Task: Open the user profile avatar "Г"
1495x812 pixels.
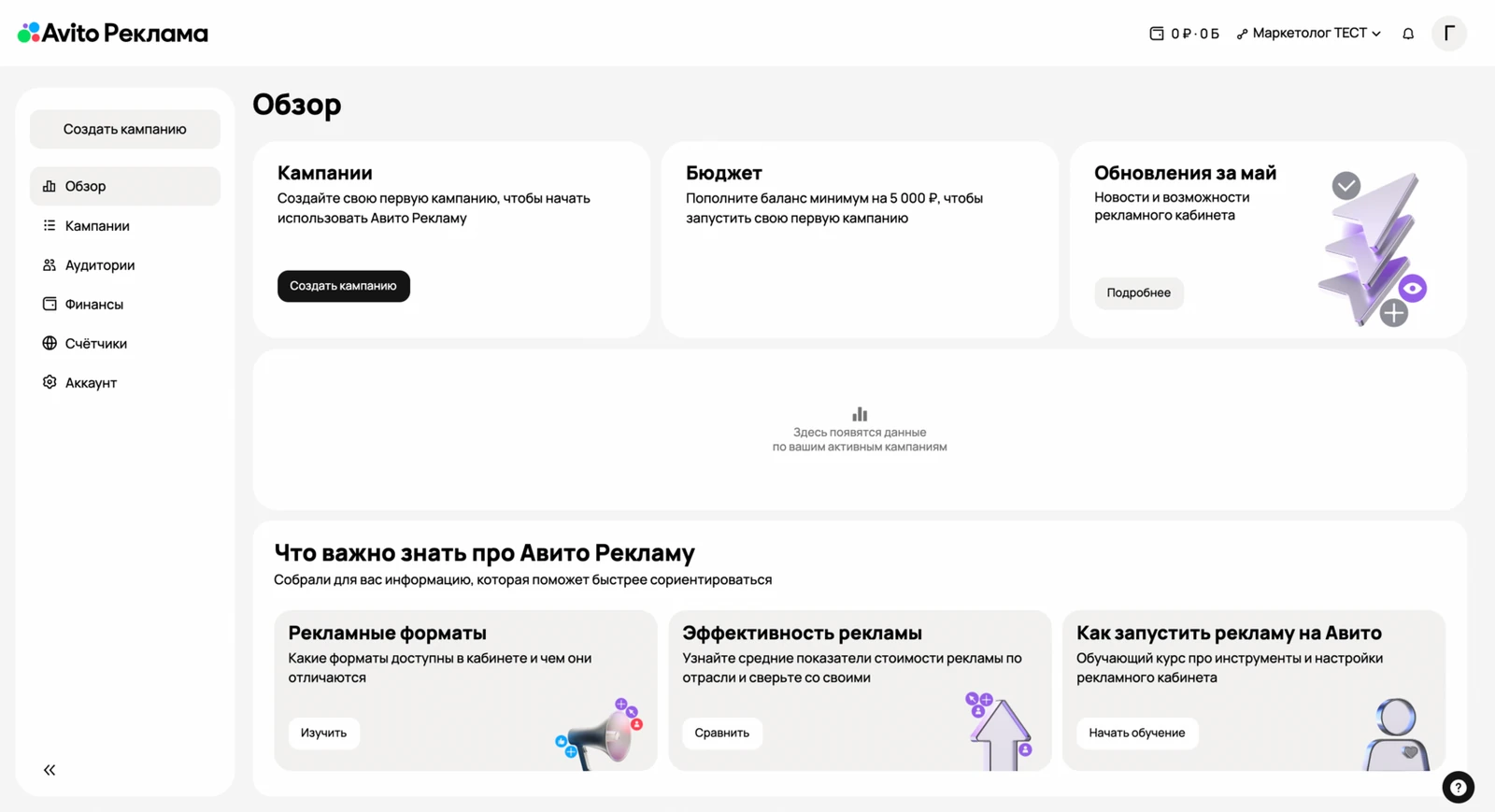Action: point(1449,34)
